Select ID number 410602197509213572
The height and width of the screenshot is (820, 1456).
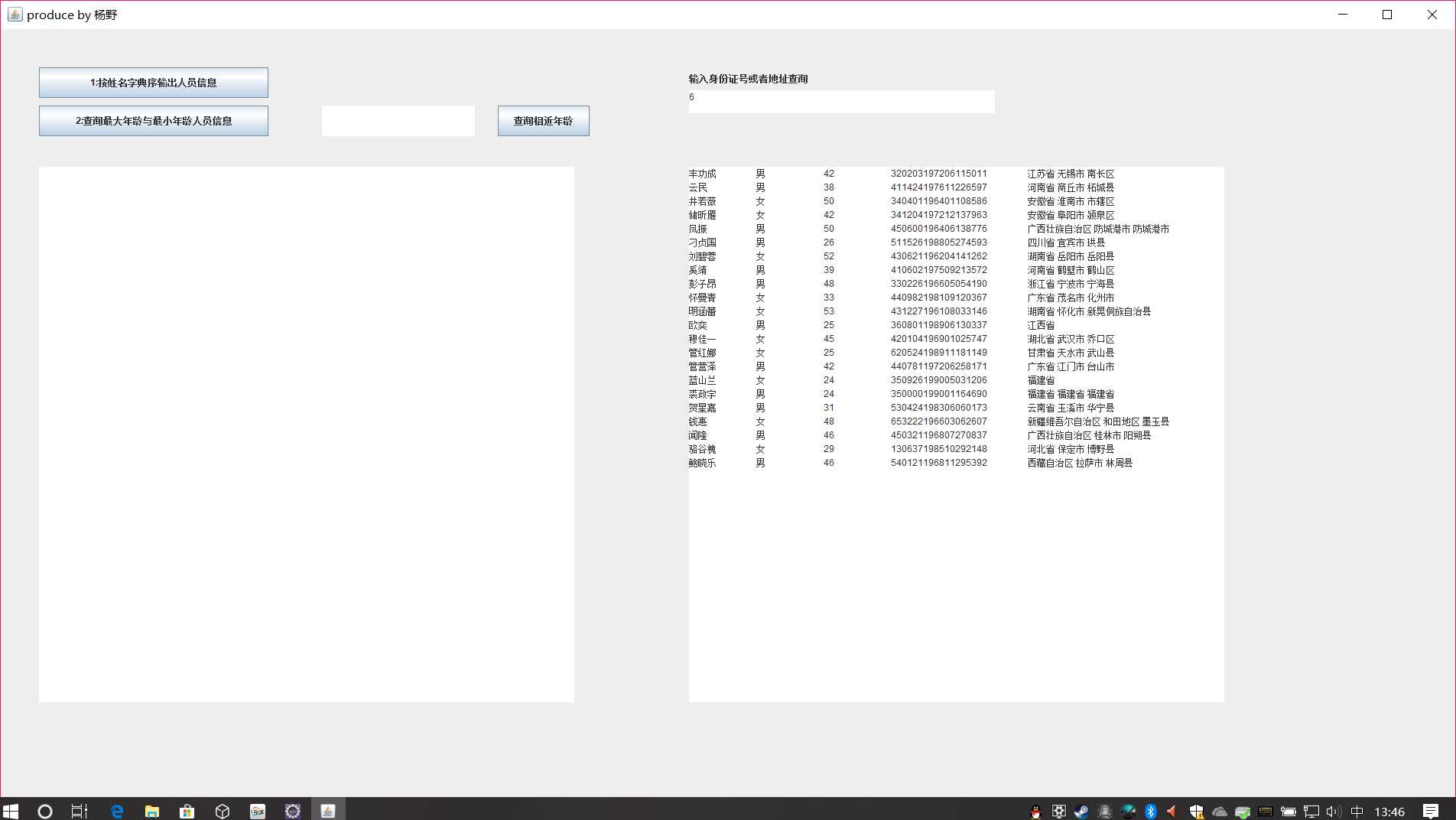pos(938,270)
